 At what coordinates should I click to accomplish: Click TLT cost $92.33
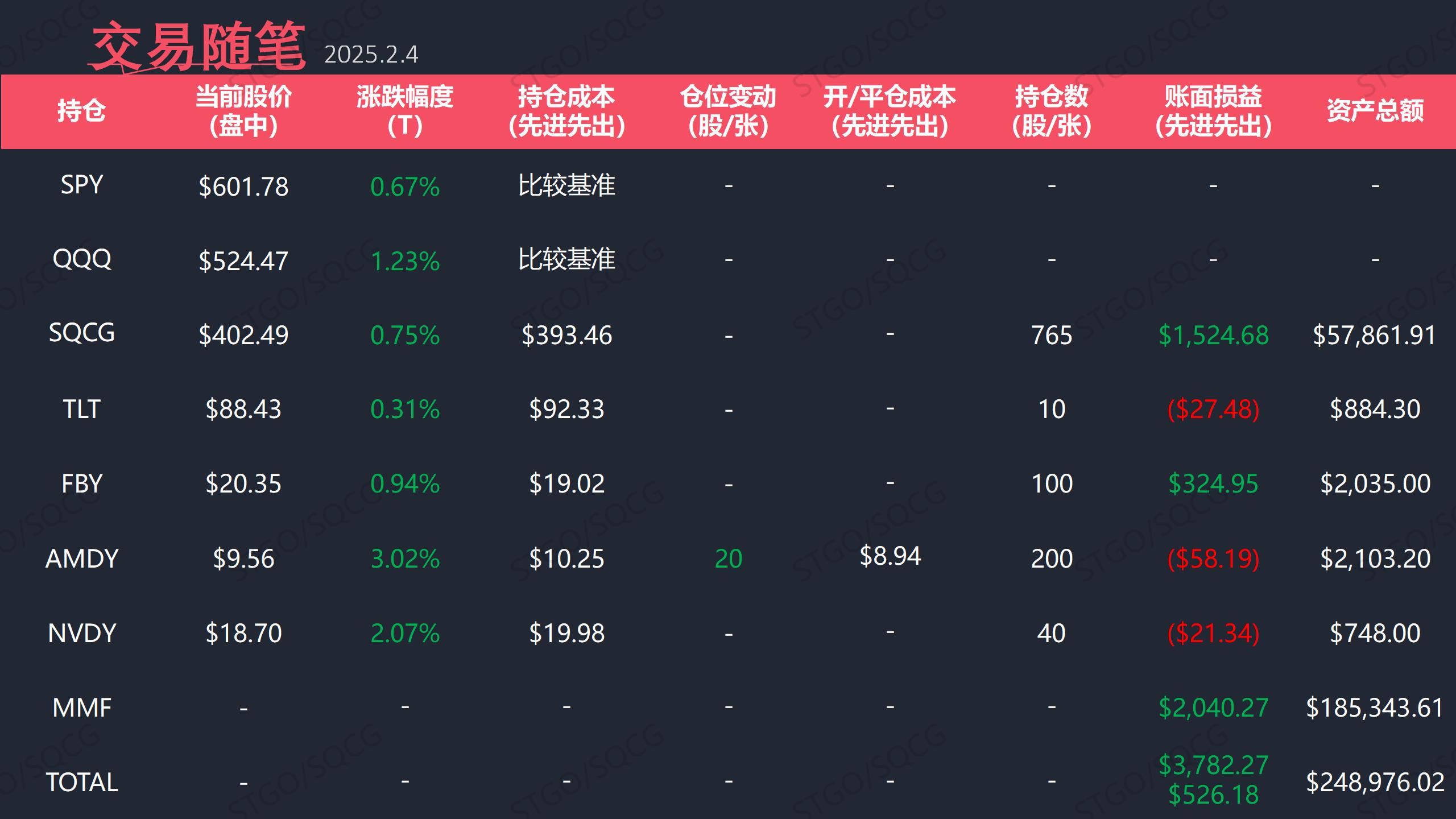(x=566, y=409)
